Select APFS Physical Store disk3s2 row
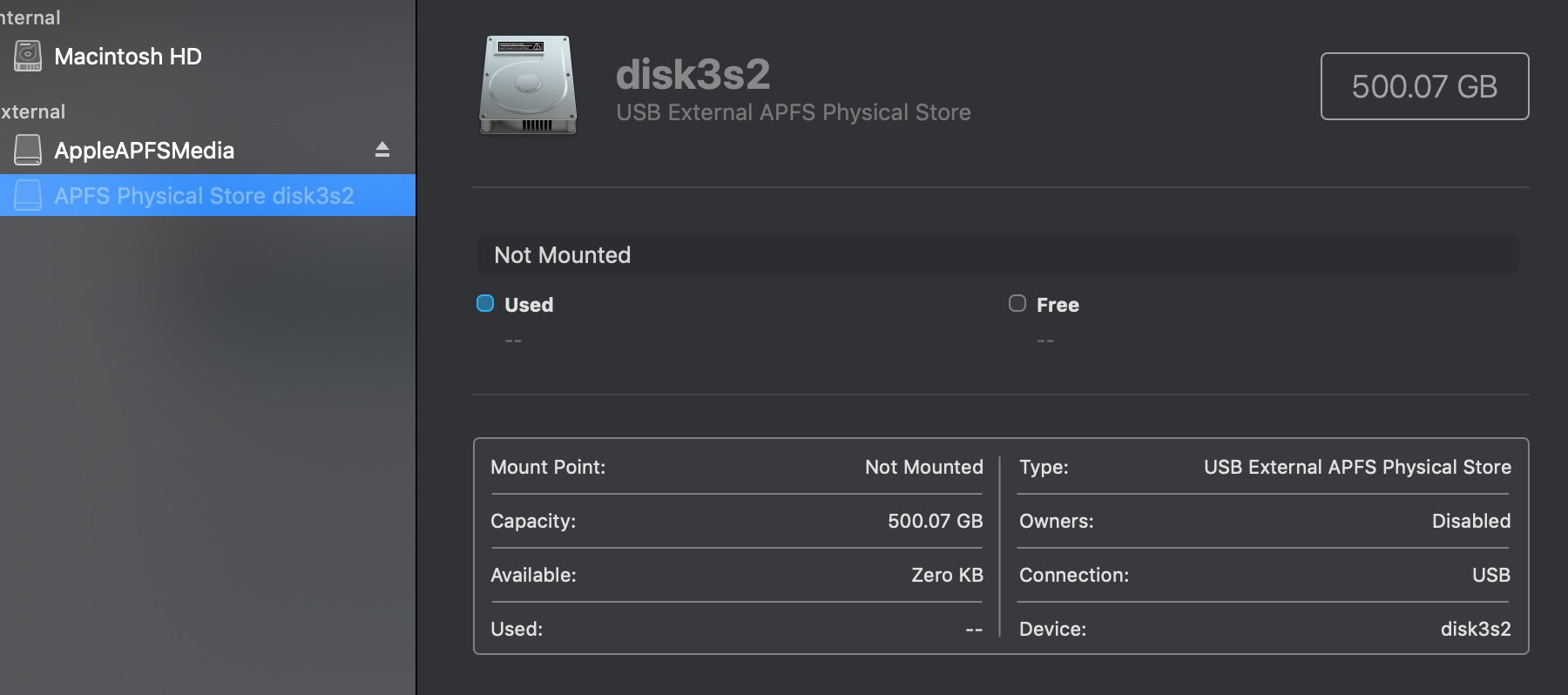Viewport: 1568px width, 695px height. point(204,196)
